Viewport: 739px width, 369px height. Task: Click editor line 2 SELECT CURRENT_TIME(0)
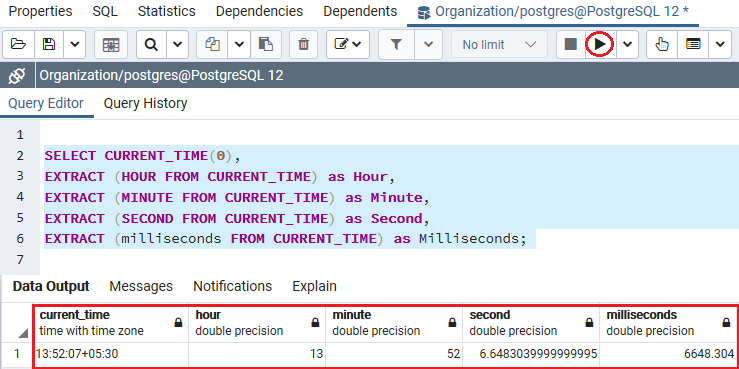(x=143, y=156)
